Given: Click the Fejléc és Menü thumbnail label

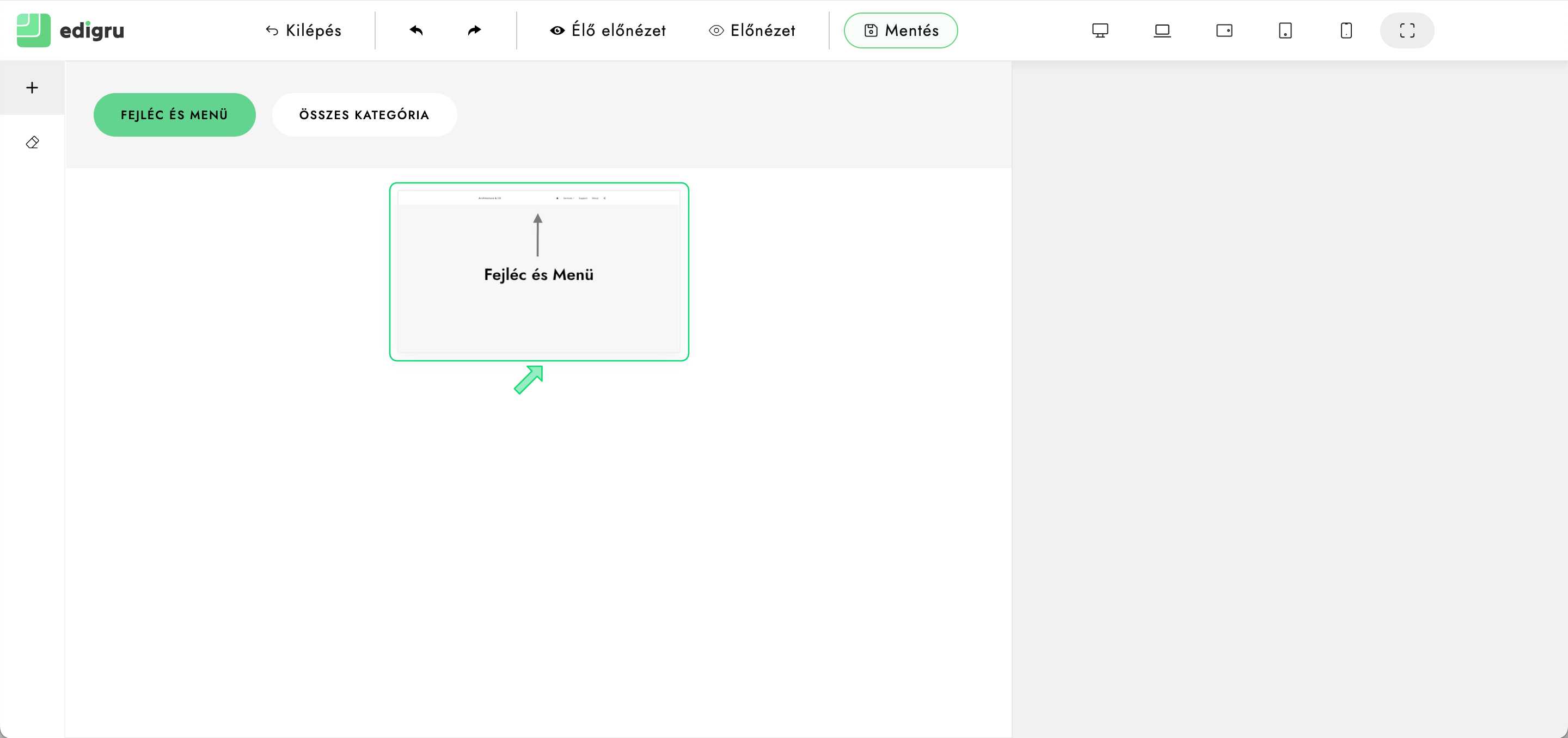Looking at the screenshot, I should pos(538,275).
